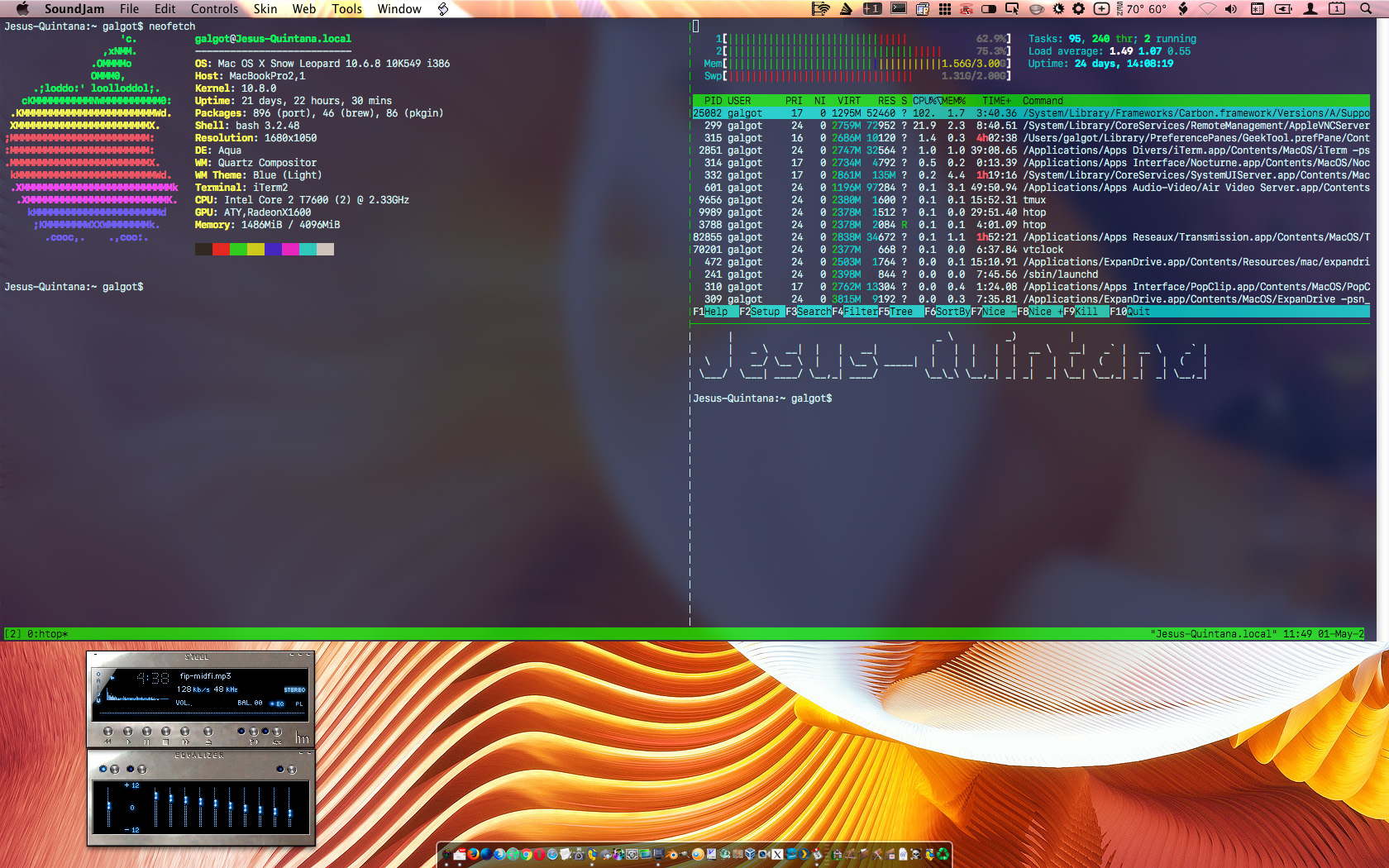Click the previous track button in SoundJam

coord(107,732)
